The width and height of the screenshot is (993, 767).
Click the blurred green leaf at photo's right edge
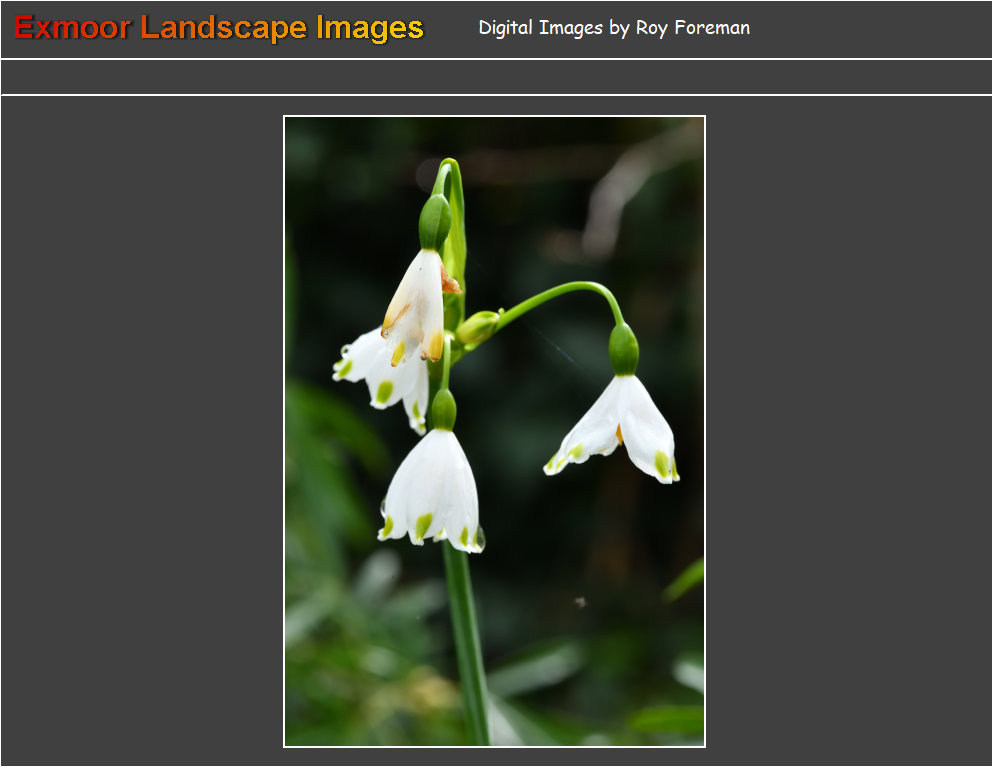(x=685, y=580)
